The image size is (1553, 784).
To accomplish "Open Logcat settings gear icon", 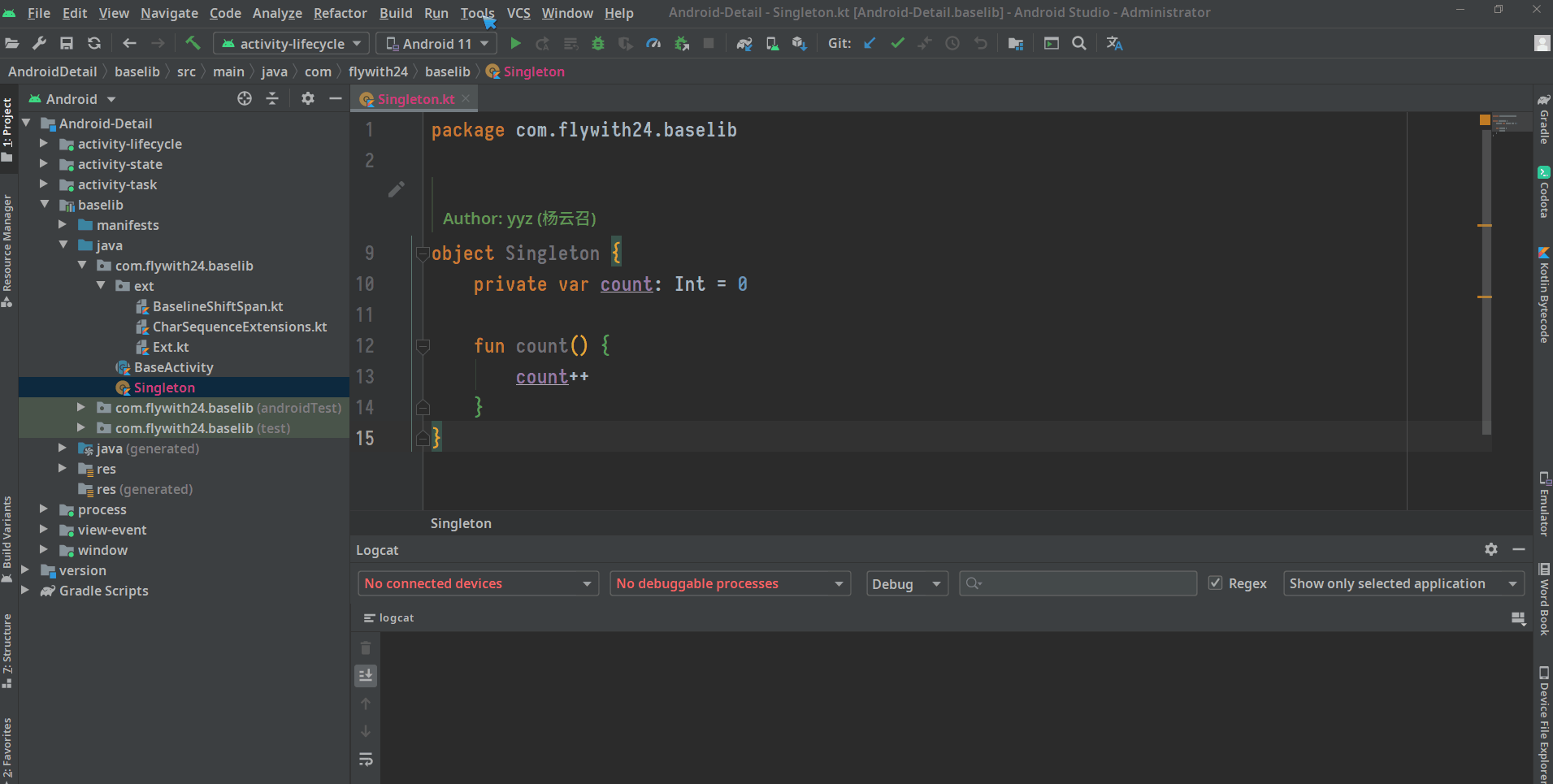I will 1490,550.
